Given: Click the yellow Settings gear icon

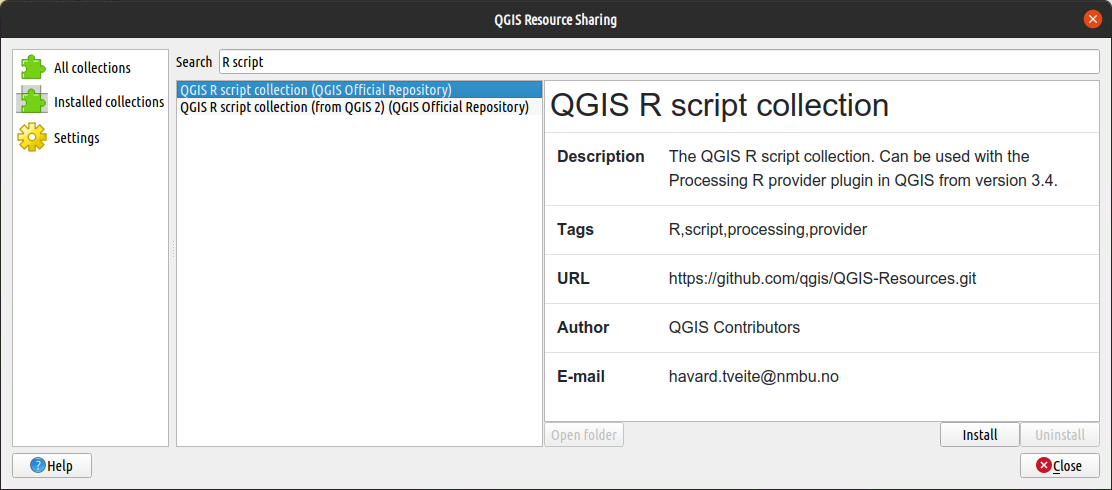Looking at the screenshot, I should pos(32,138).
